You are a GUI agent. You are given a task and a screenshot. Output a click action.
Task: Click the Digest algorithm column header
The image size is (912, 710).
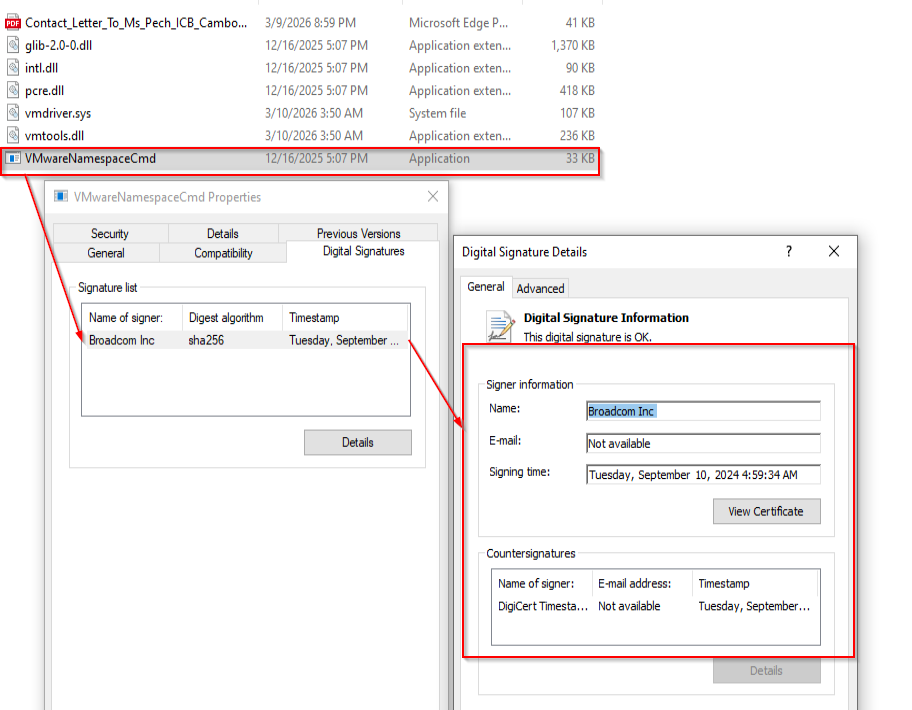[x=232, y=317]
